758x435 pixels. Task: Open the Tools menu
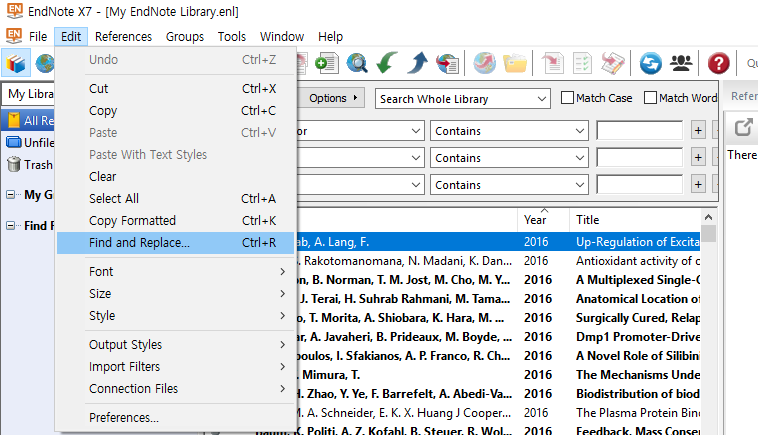(232, 36)
